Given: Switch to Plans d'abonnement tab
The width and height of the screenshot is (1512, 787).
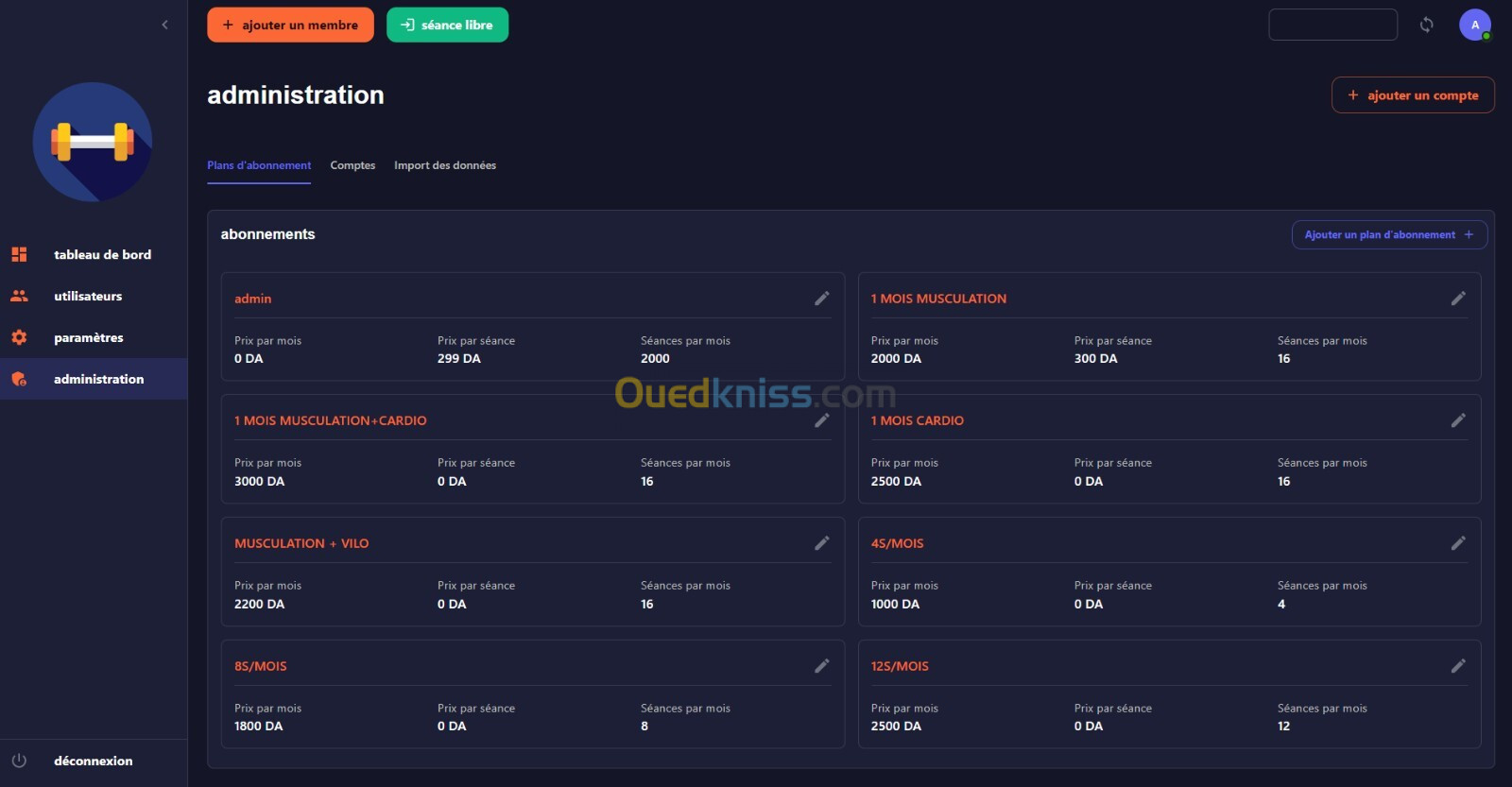Looking at the screenshot, I should (x=259, y=165).
